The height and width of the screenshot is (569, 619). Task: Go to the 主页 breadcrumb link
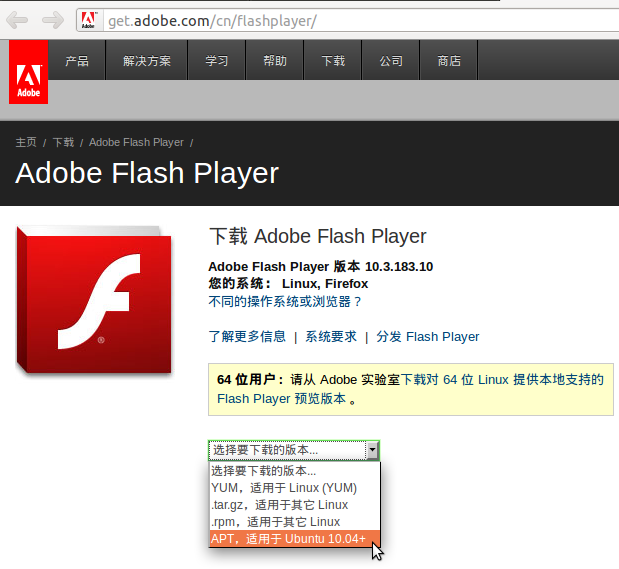click(x=26, y=142)
